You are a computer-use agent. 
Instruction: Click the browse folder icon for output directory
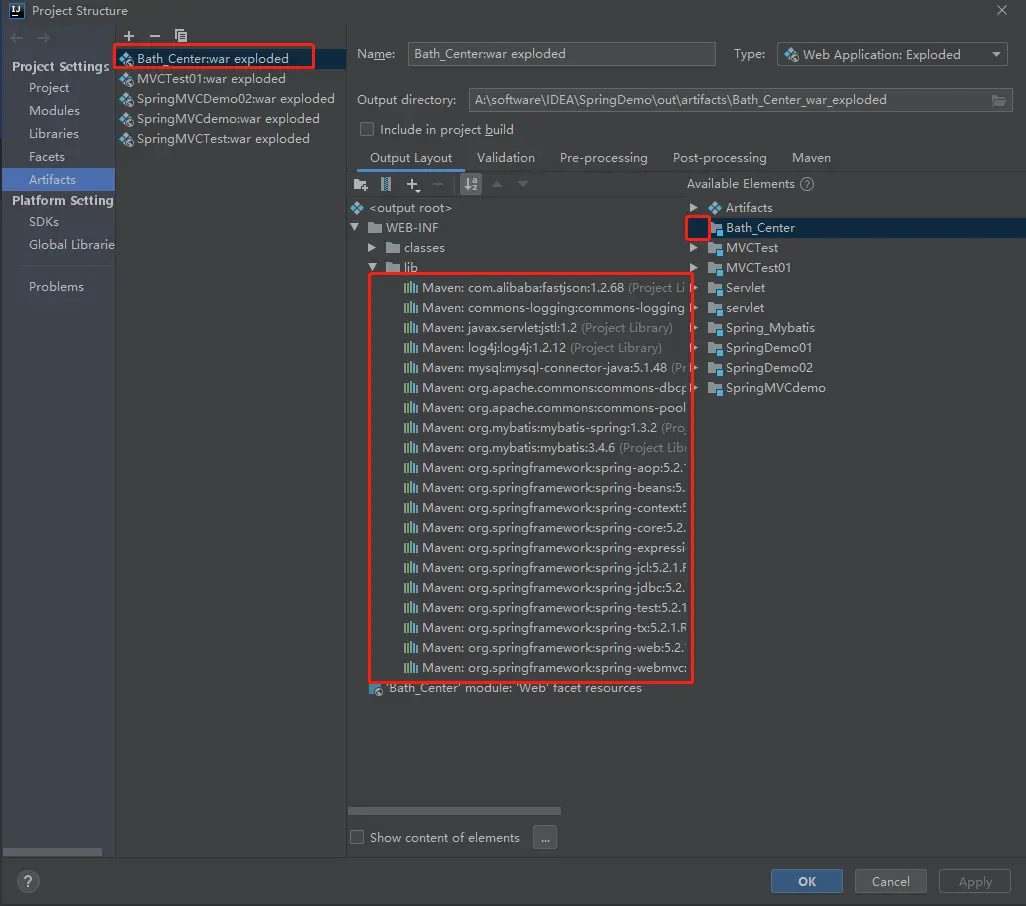click(x=999, y=100)
